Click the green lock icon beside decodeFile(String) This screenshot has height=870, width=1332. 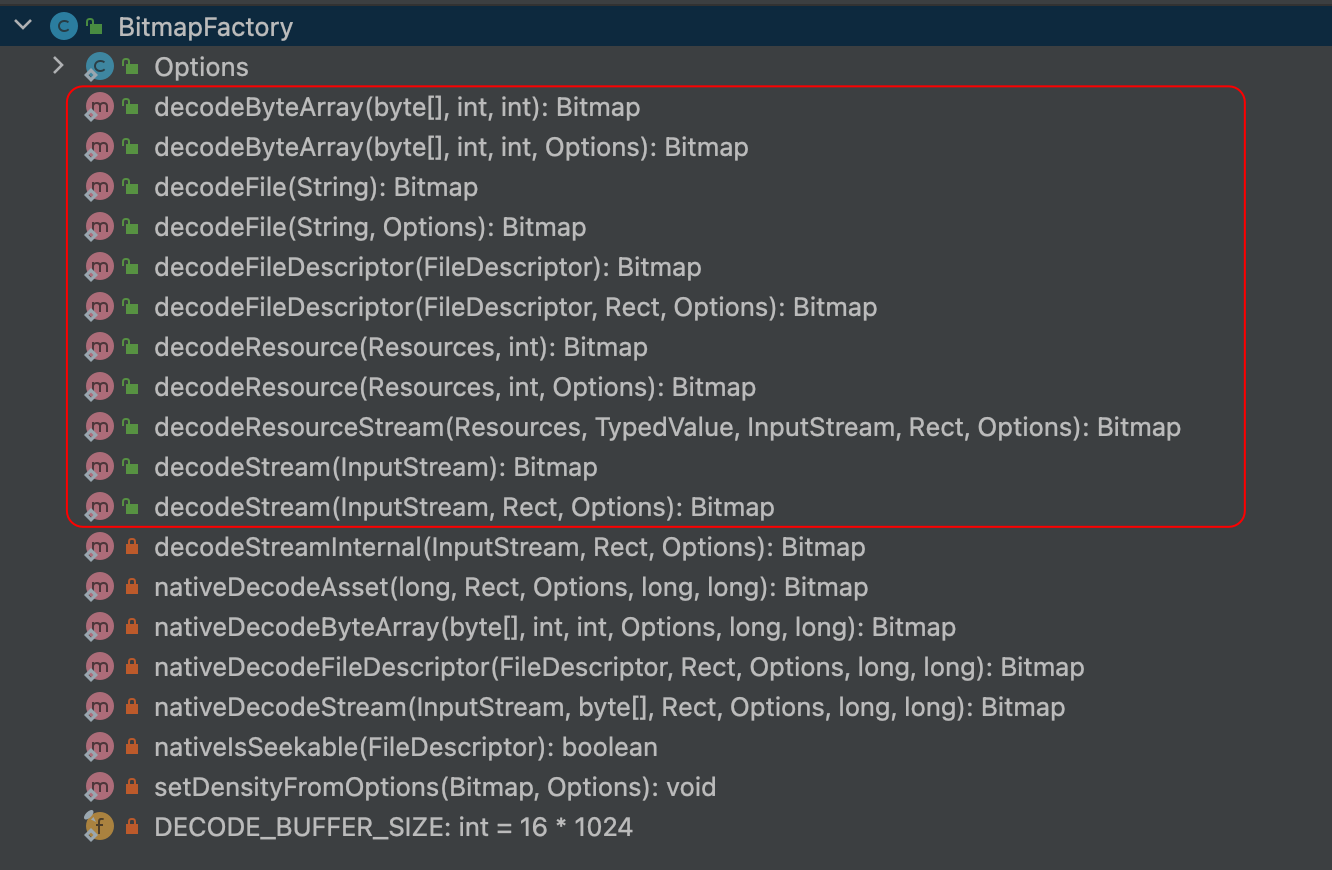[129, 186]
